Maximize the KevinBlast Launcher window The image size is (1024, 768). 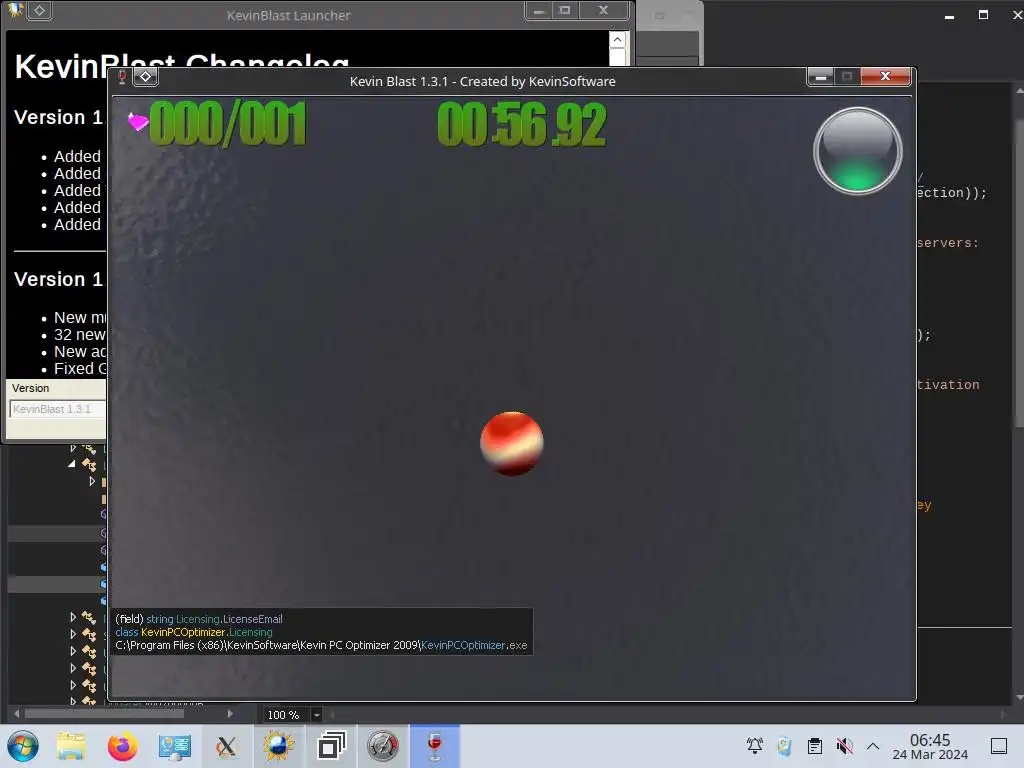coord(565,11)
